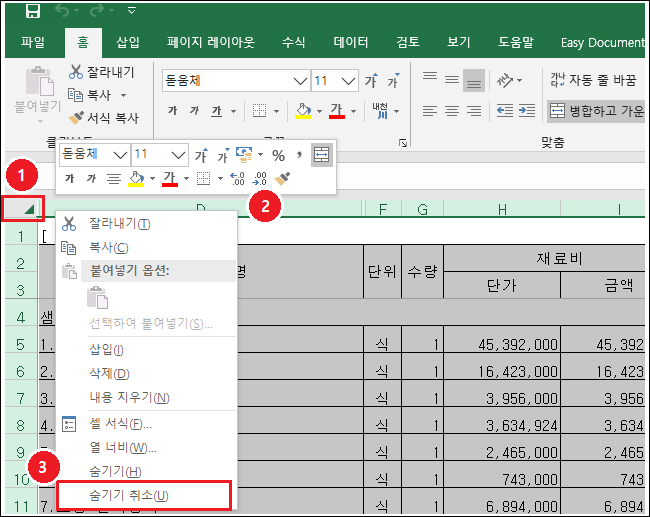Click accounting number format in mini toolbar
The height and width of the screenshot is (517, 650).
[x=245, y=154]
